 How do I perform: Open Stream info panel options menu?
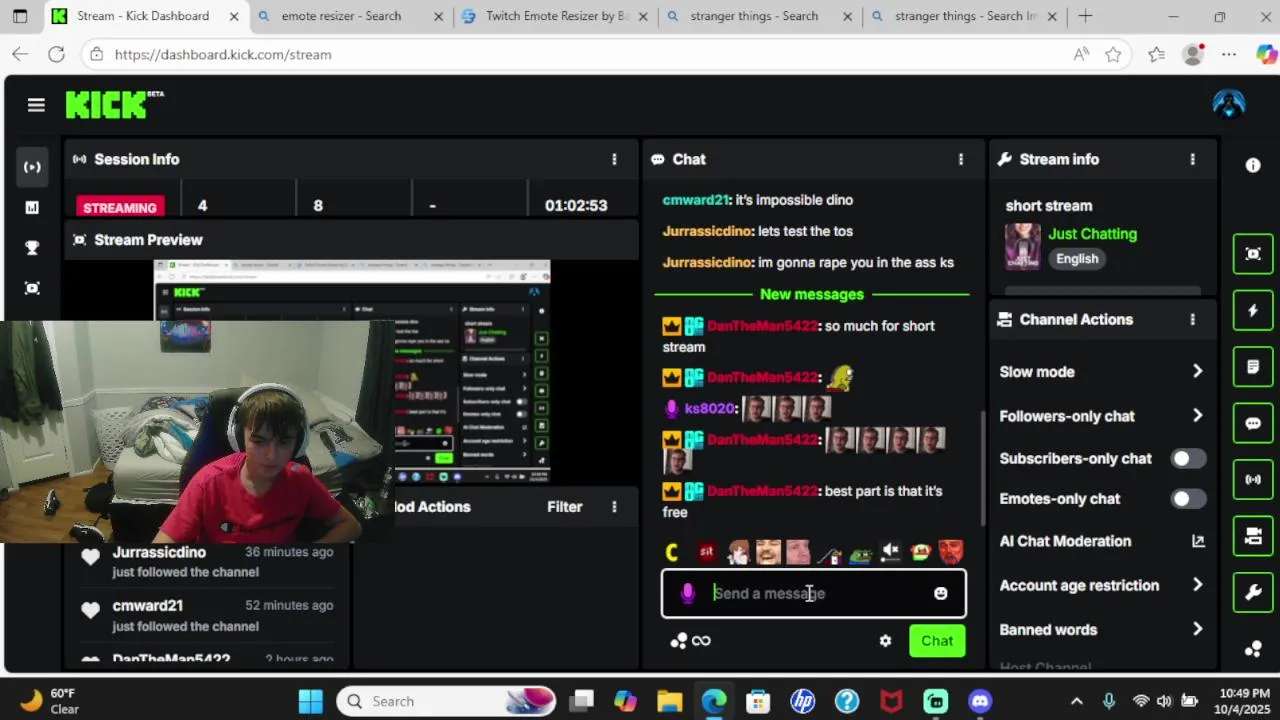[1192, 159]
